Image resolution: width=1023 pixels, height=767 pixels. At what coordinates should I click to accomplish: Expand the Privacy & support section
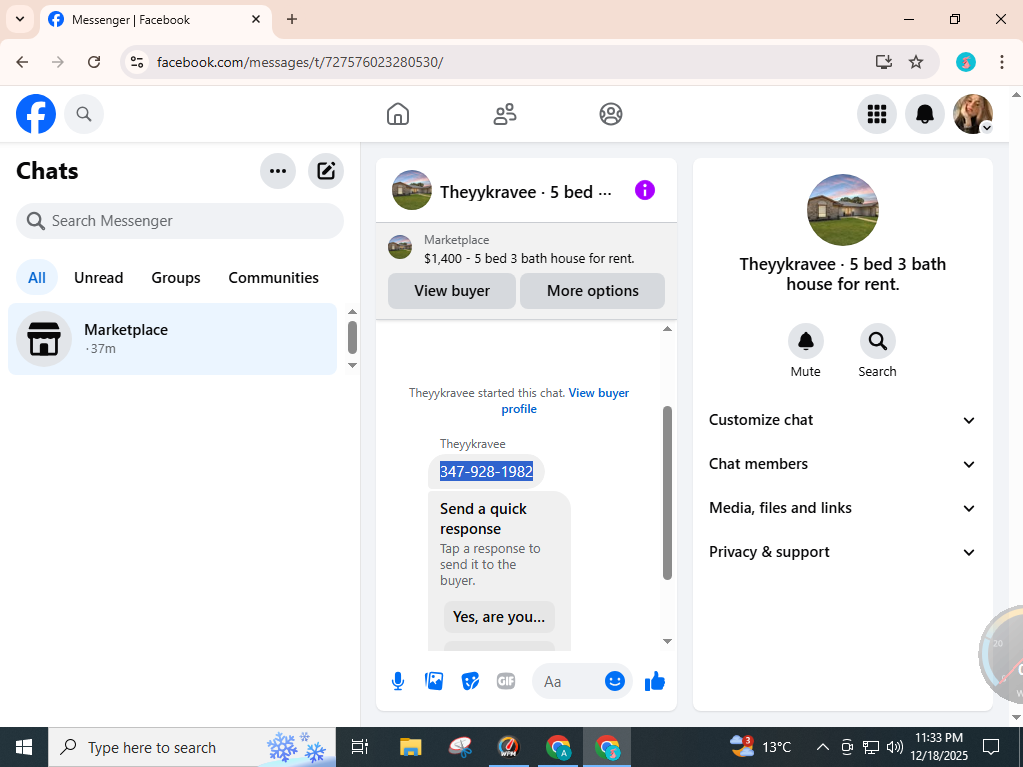(x=842, y=552)
